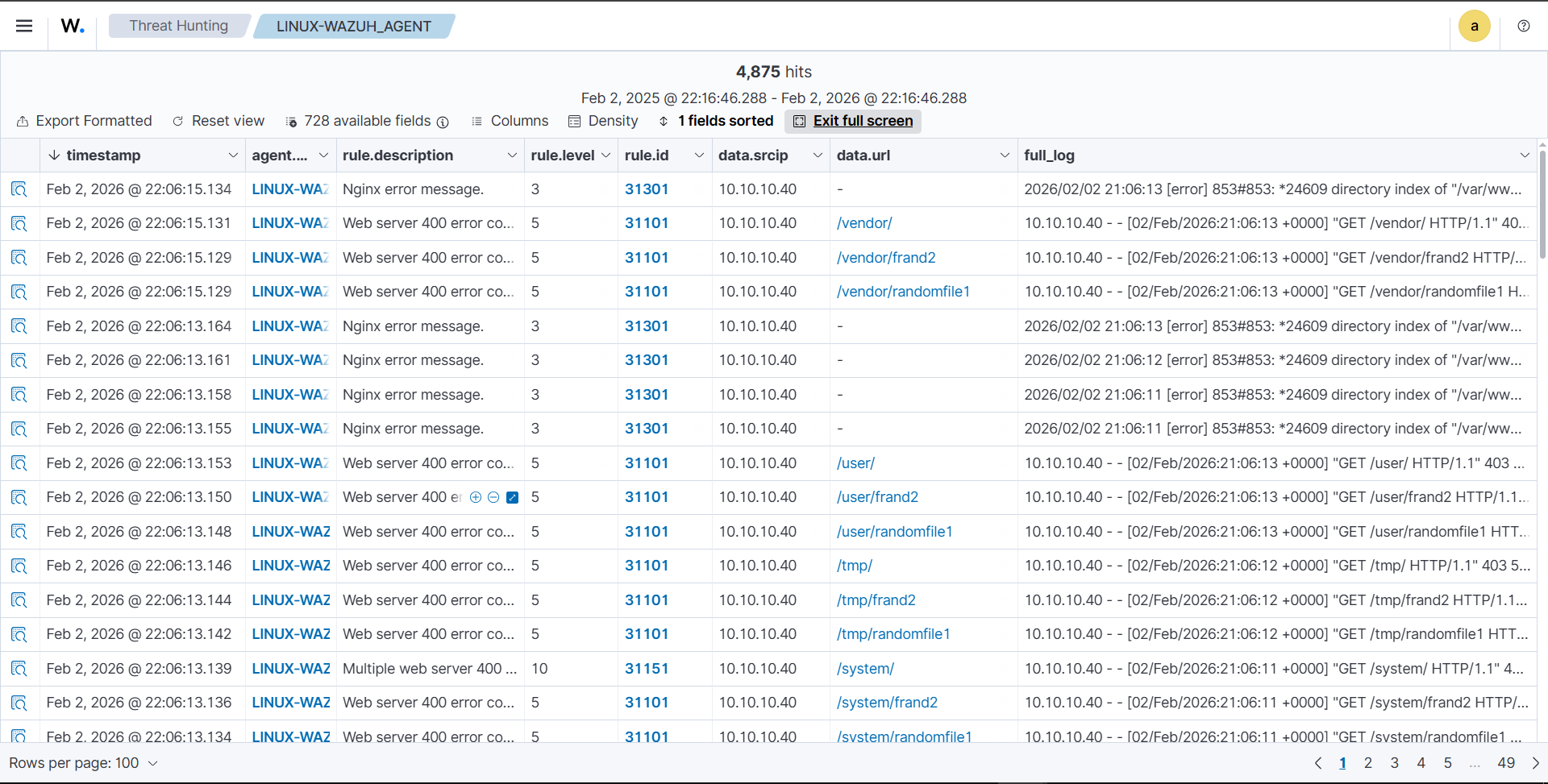This screenshot has width=1548, height=784.
Task: Expand Rows per page selector
Action: click(x=83, y=763)
